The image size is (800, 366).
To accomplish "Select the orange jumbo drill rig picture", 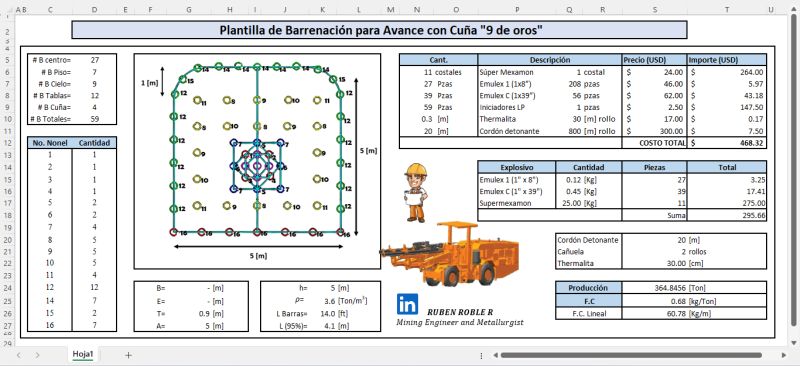I will coord(449,254).
